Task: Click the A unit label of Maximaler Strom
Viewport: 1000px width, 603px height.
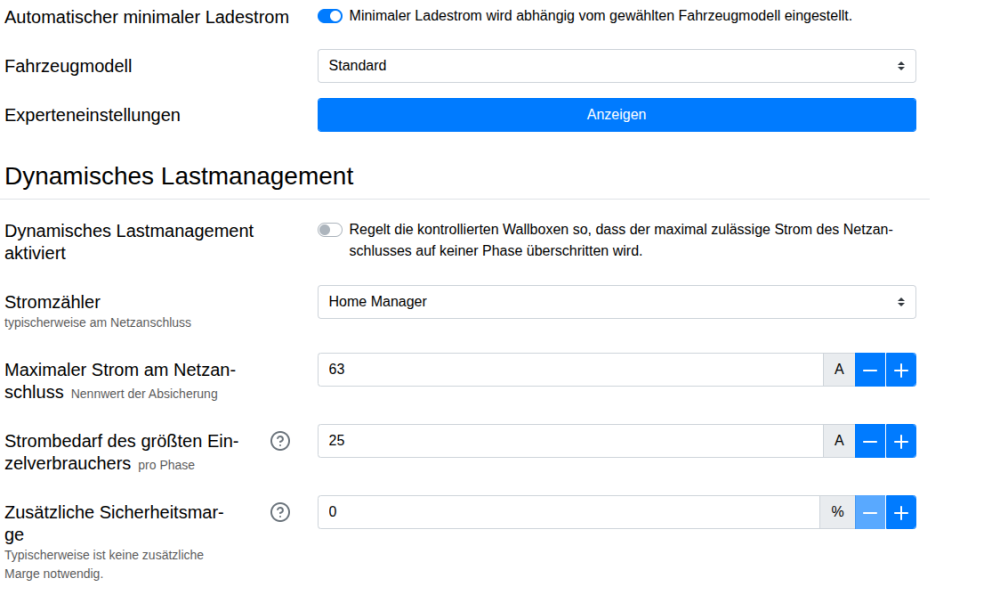Action: tap(839, 370)
